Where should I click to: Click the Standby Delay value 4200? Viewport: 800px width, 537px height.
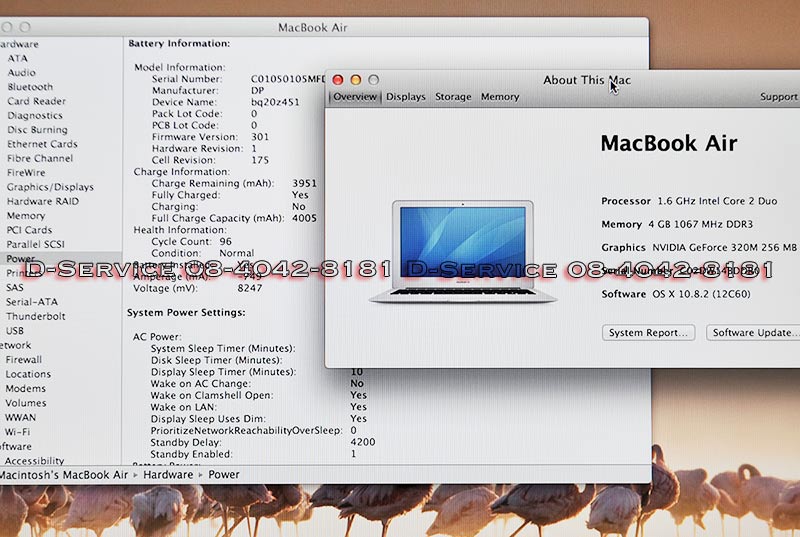click(x=363, y=442)
